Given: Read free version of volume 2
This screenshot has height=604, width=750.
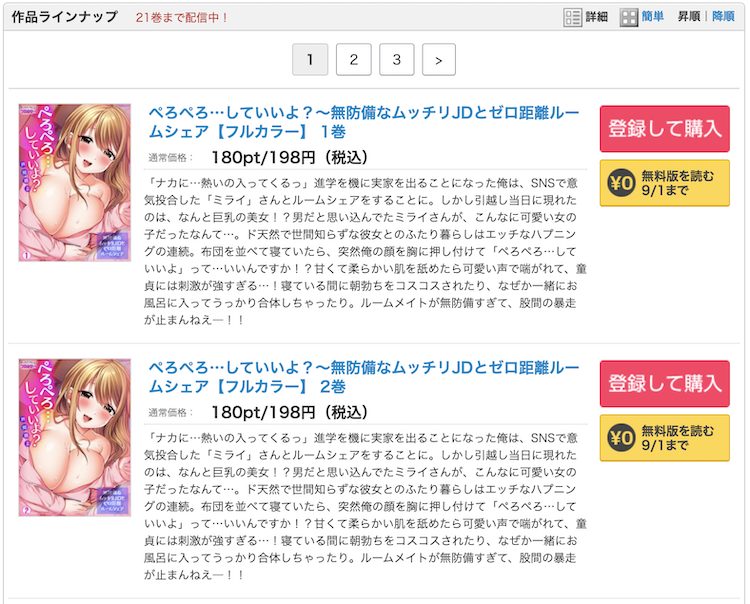Looking at the screenshot, I should pyautogui.click(x=664, y=438).
